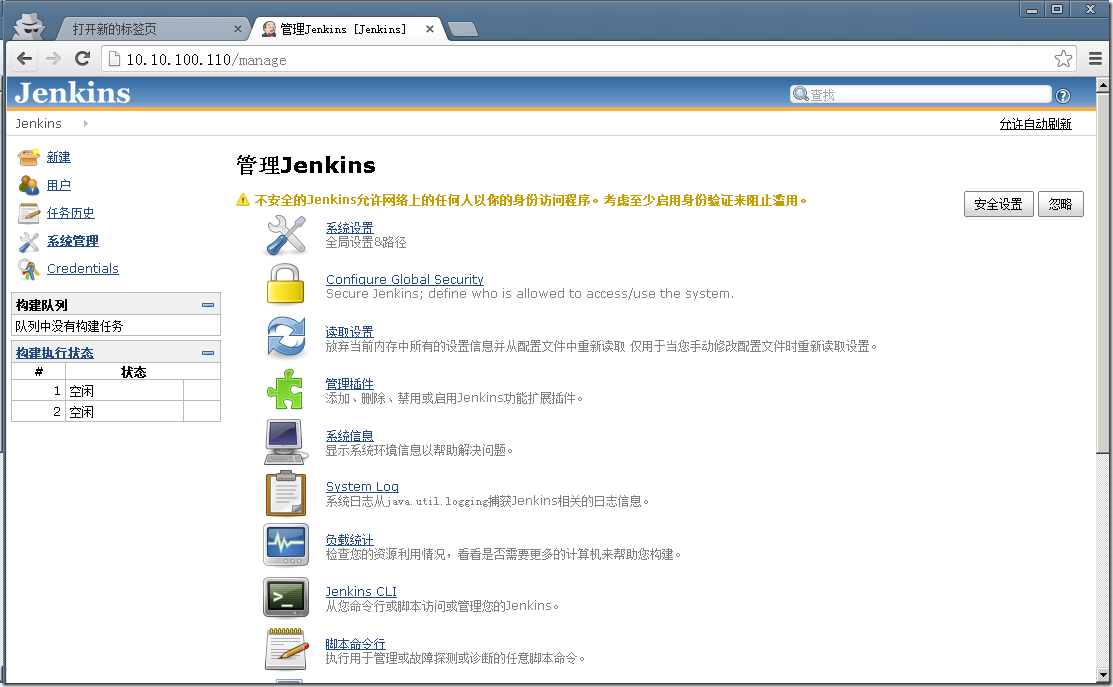The image size is (1113, 687).
Task: Click the Jenkins logo in header
Action: click(x=72, y=93)
